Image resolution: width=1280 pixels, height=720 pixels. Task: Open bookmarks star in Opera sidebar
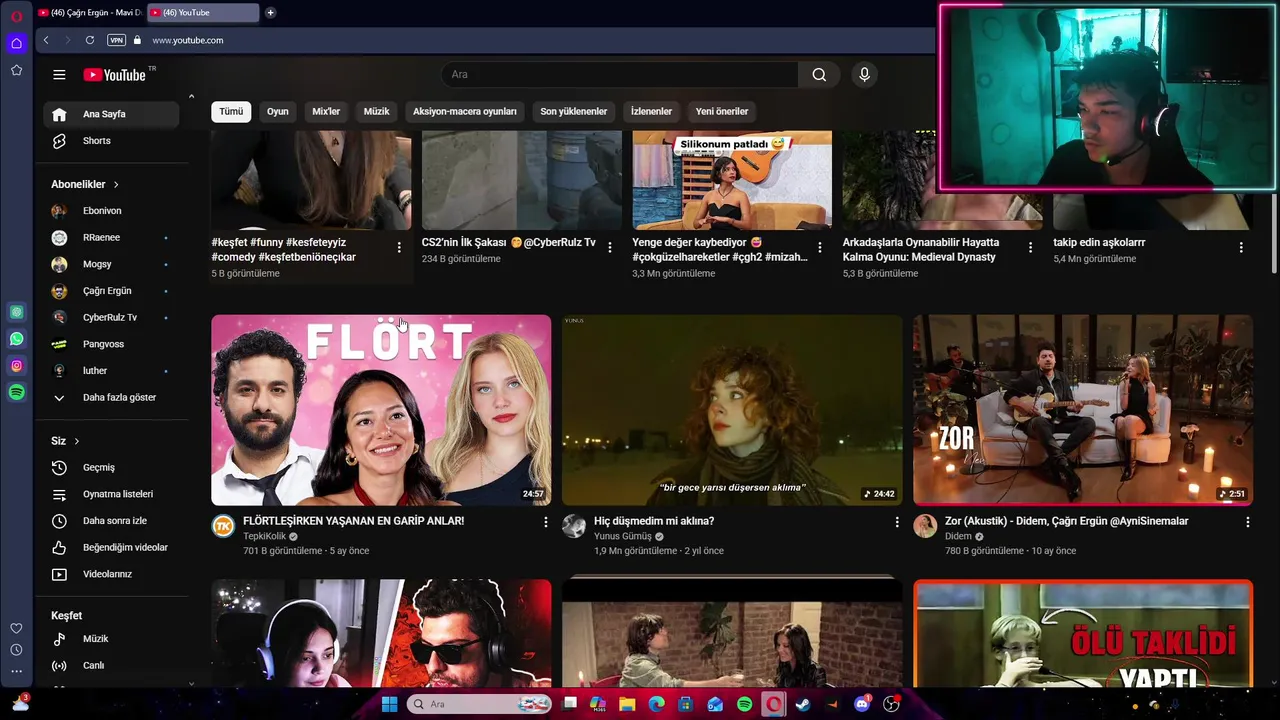coord(16,70)
